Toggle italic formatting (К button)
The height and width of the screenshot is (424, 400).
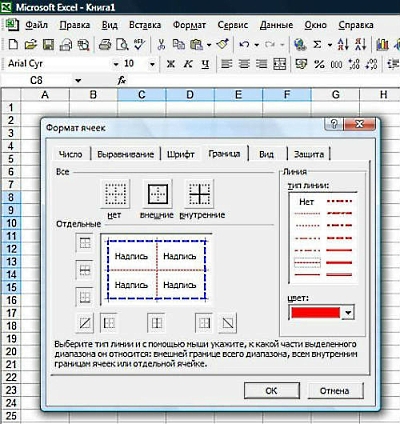[x=188, y=64]
